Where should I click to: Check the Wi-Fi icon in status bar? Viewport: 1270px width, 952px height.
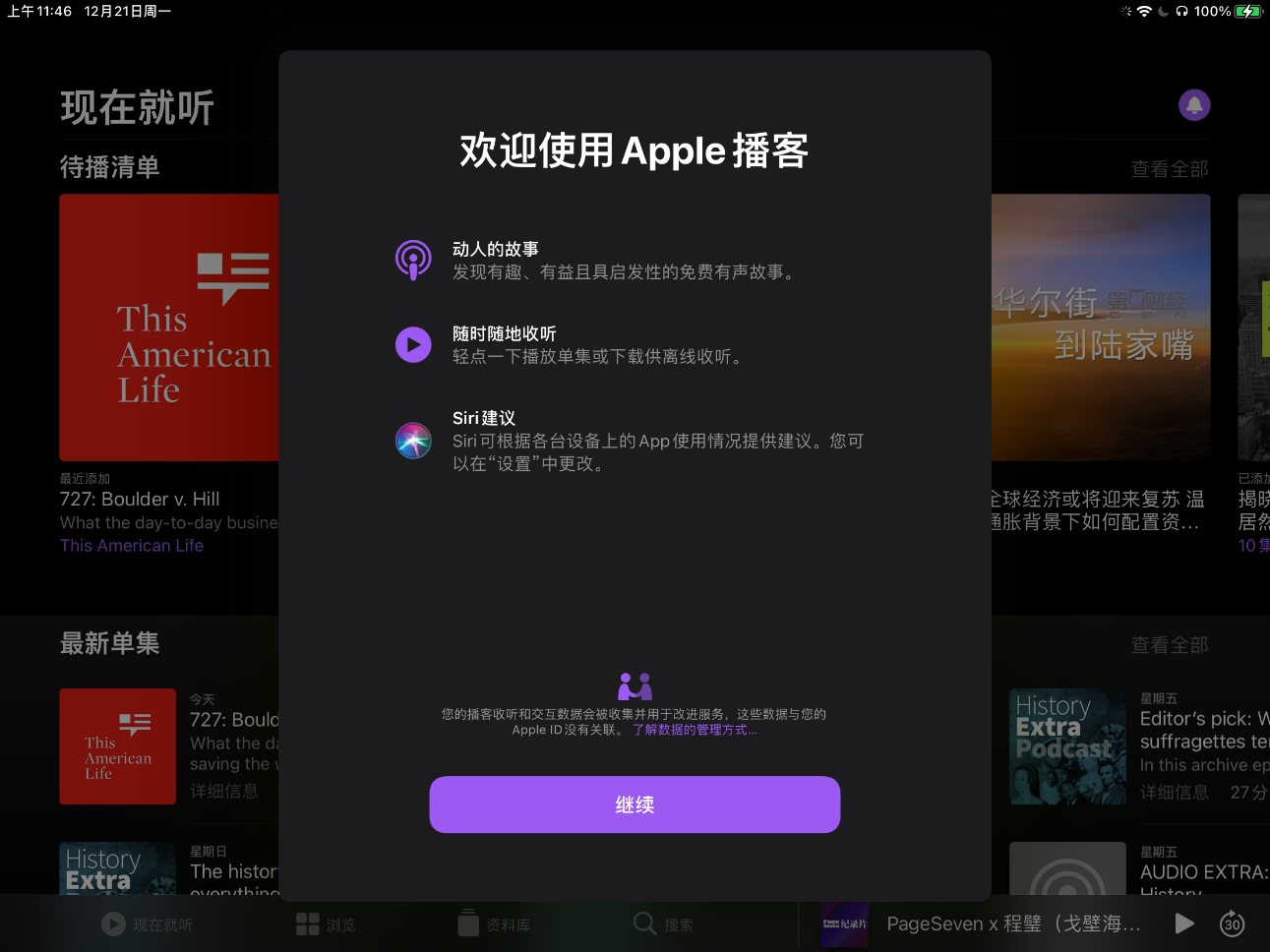coord(1144,11)
